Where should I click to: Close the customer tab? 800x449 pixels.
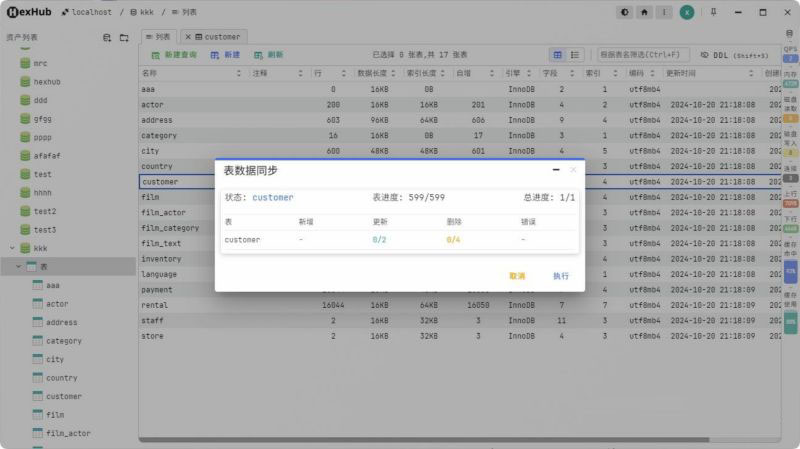[x=188, y=37]
